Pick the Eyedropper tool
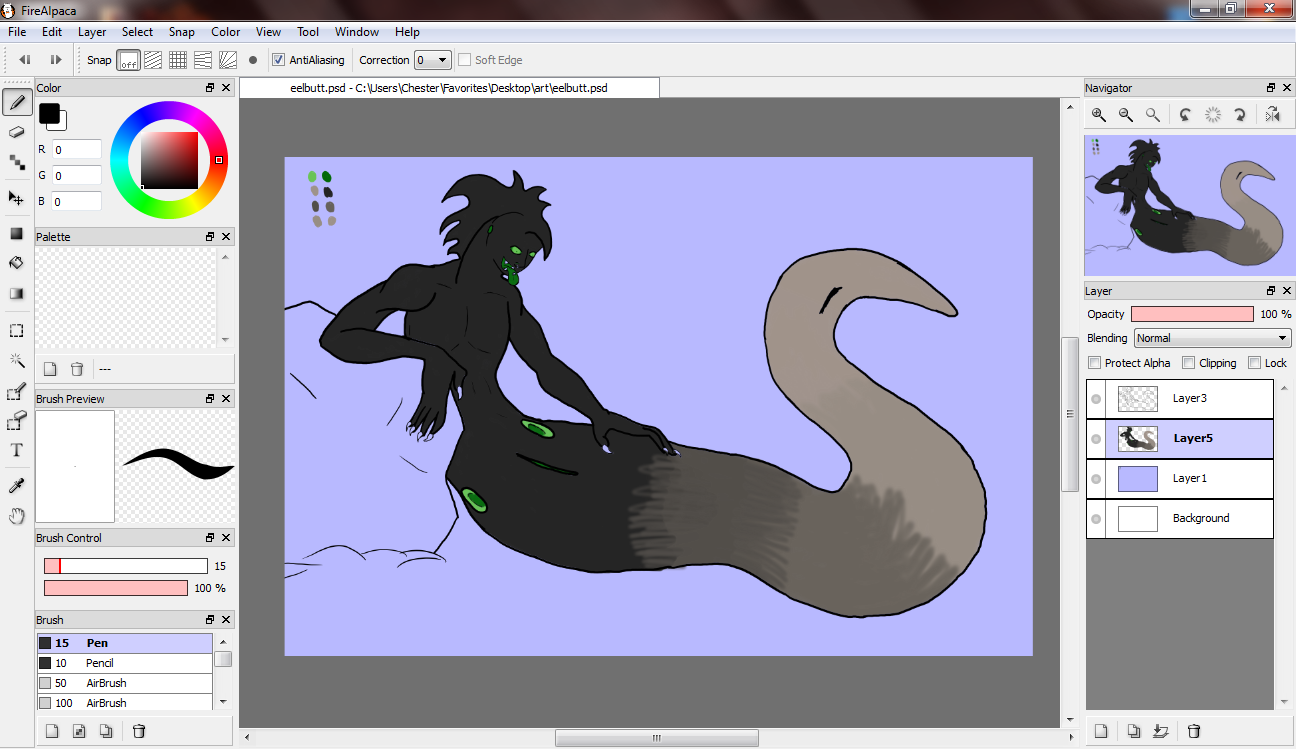Viewport: 1297px width, 749px height. tap(17, 486)
